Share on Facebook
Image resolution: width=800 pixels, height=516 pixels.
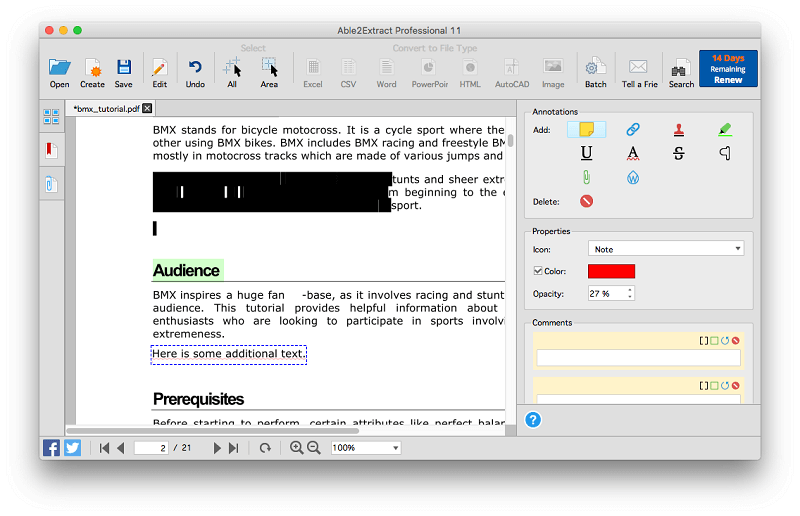tap(51, 448)
